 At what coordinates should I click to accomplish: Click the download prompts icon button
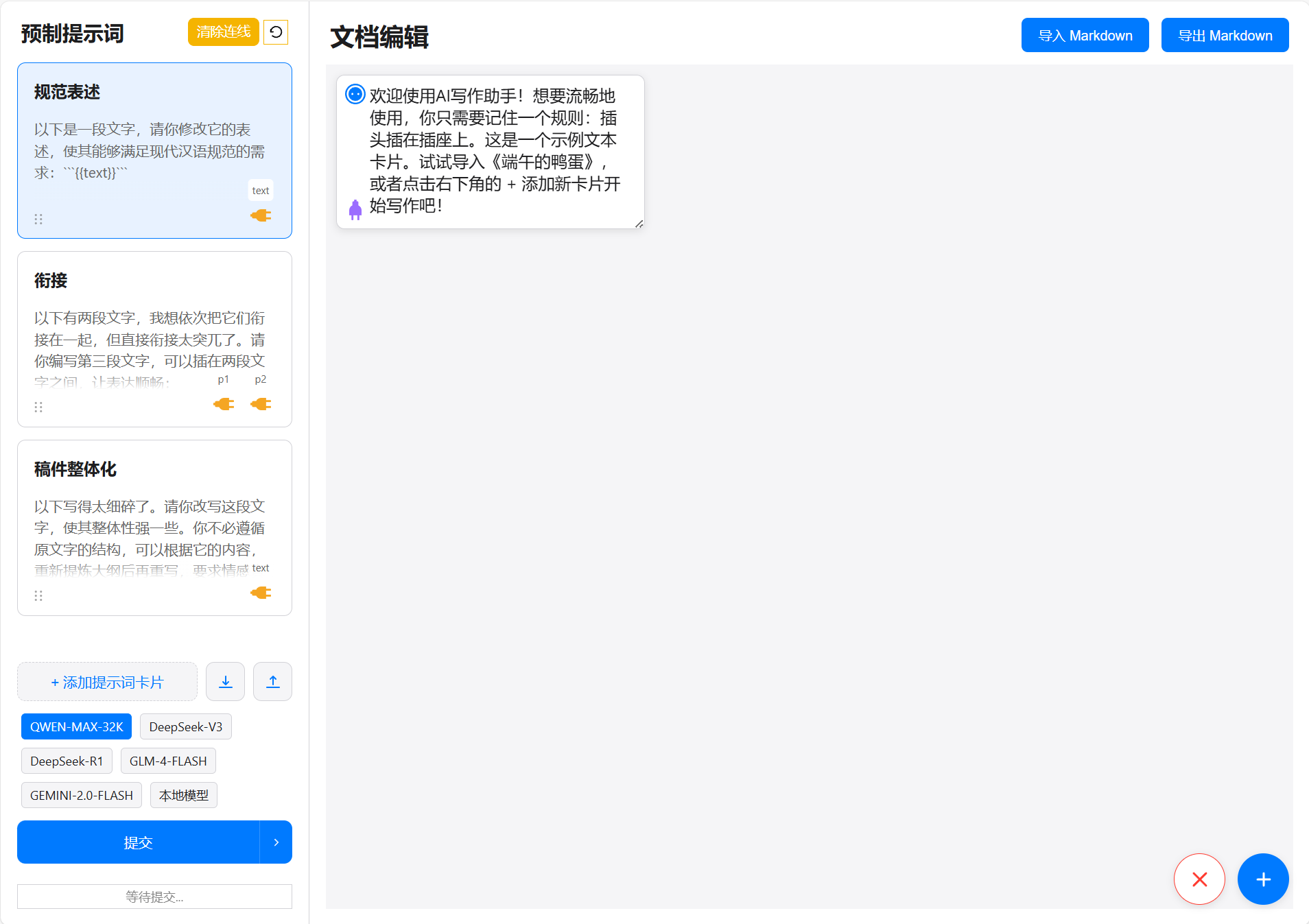pos(225,681)
